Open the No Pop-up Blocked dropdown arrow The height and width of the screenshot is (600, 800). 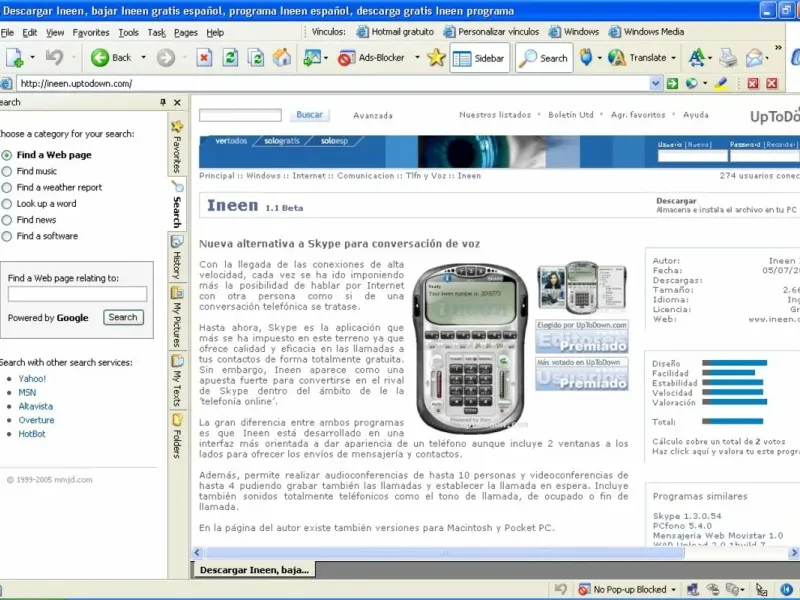[x=673, y=590]
